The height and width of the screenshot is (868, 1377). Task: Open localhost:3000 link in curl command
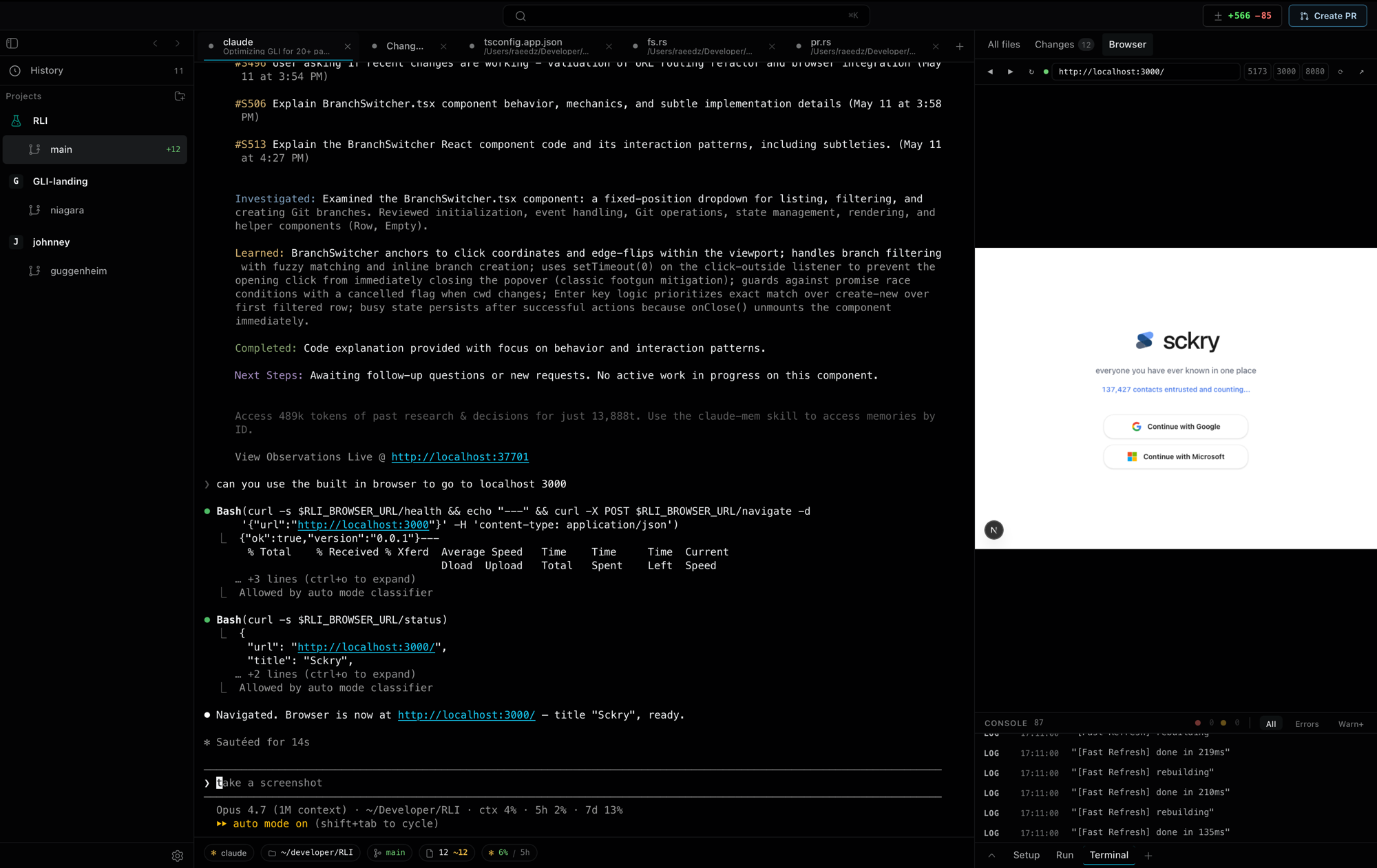coord(363,525)
